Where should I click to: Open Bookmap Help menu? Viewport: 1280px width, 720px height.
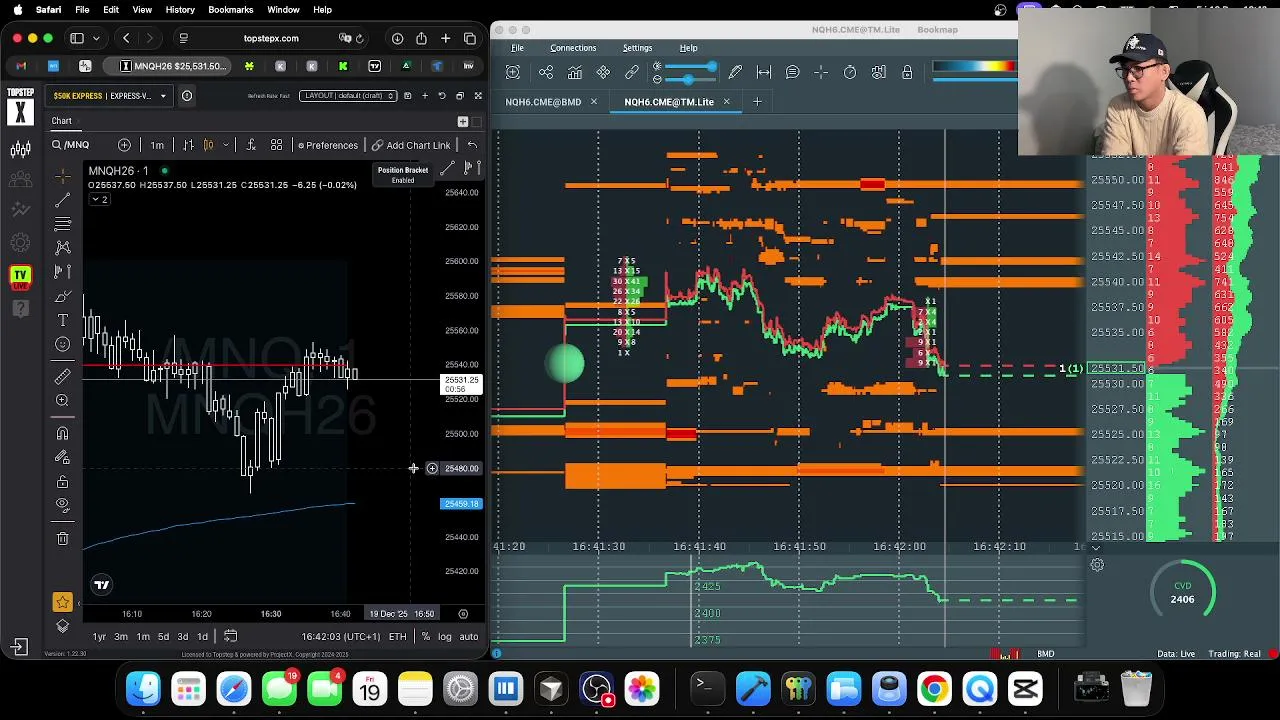689,48
